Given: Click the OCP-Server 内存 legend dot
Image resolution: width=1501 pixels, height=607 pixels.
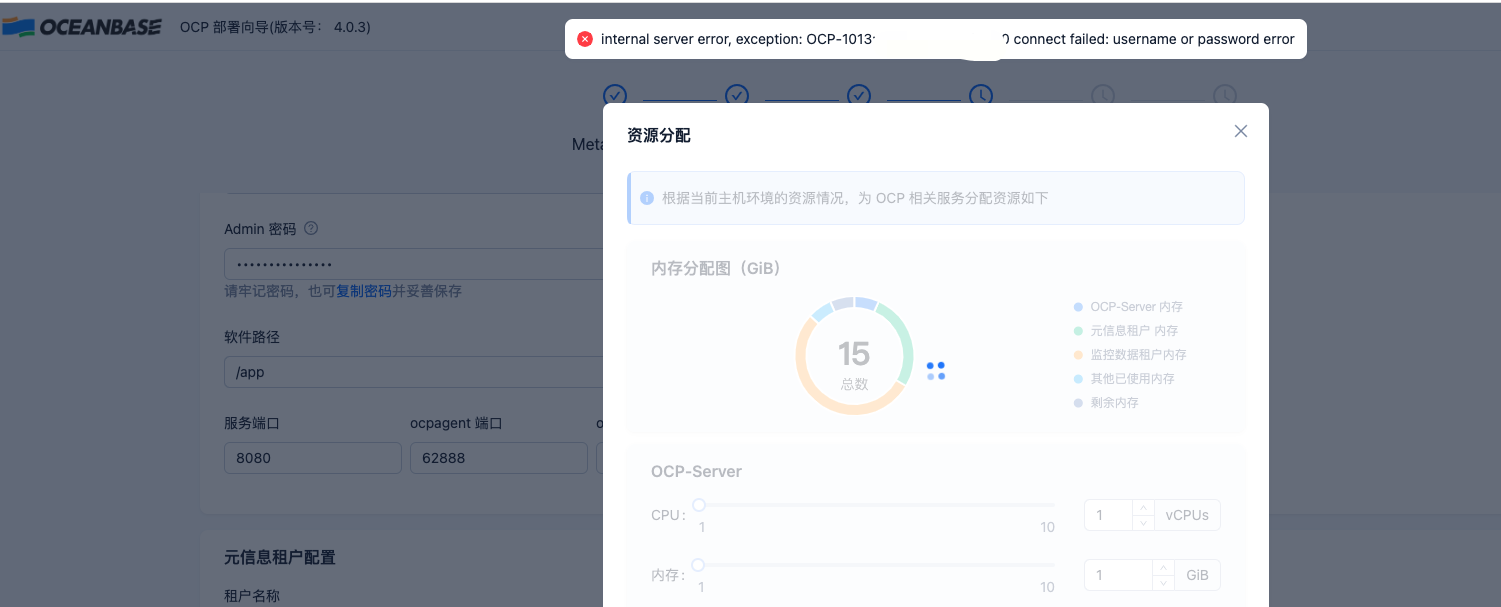Looking at the screenshot, I should click(1078, 307).
